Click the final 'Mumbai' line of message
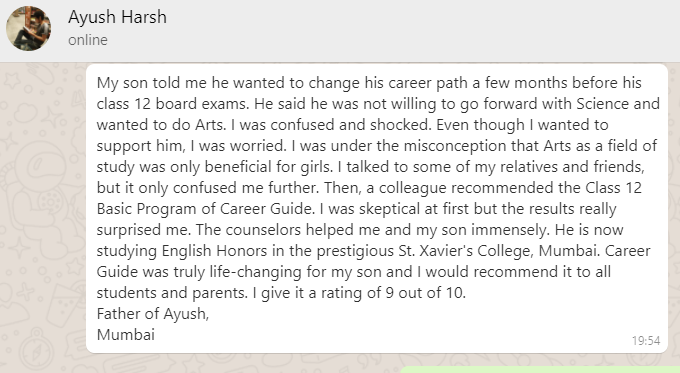 126,335
